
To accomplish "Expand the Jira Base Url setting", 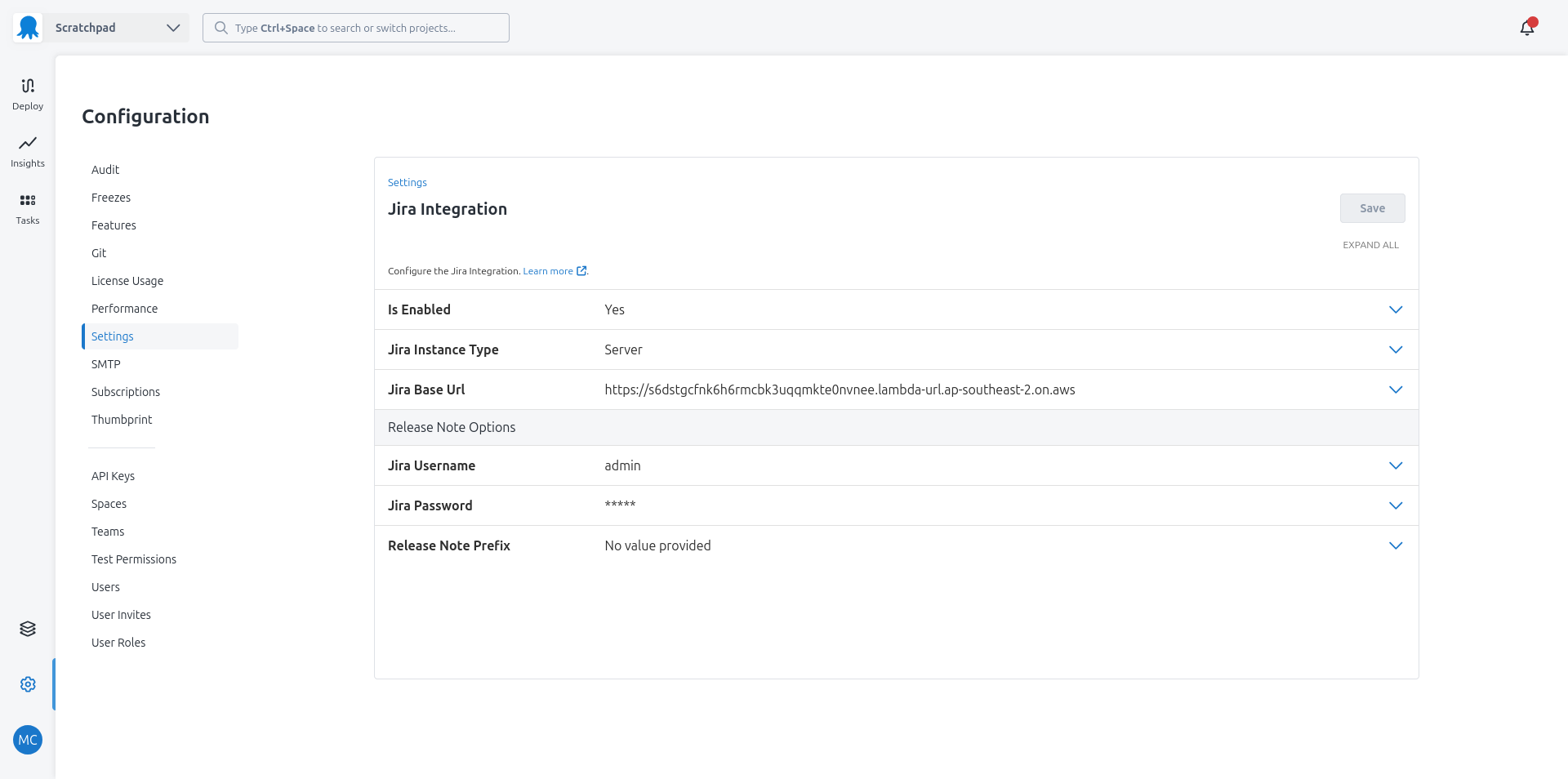I will (1396, 389).
